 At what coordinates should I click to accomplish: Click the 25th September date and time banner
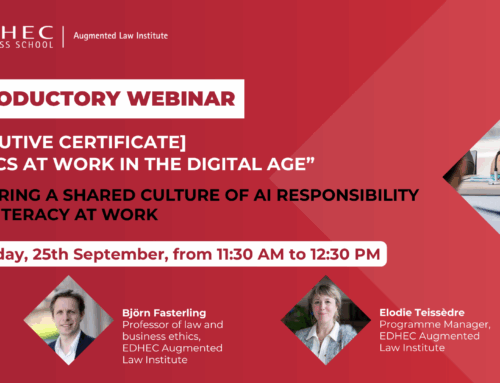point(193,254)
